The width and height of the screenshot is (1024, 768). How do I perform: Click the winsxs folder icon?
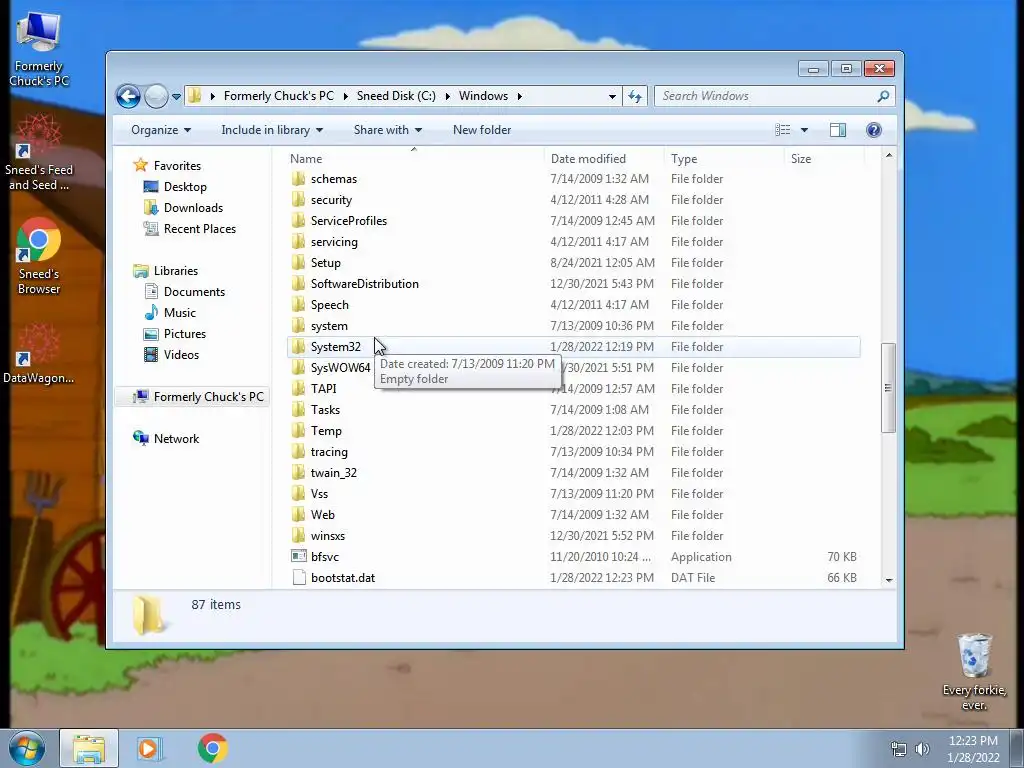(298, 536)
